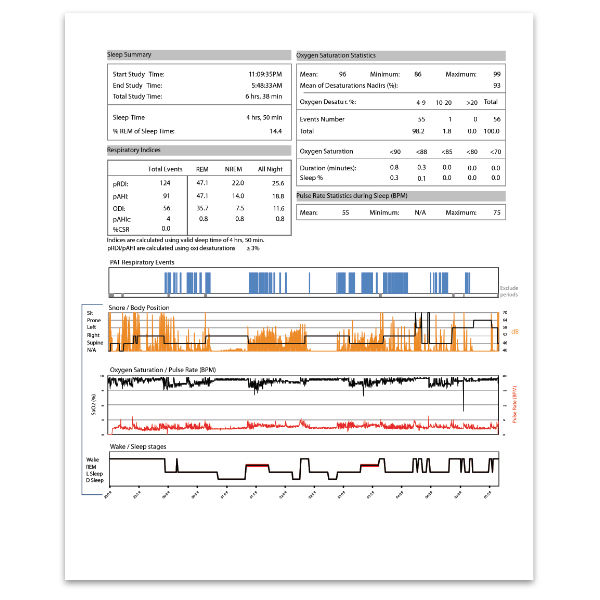
Task: Select the %CSR row label
Action: tap(121, 230)
